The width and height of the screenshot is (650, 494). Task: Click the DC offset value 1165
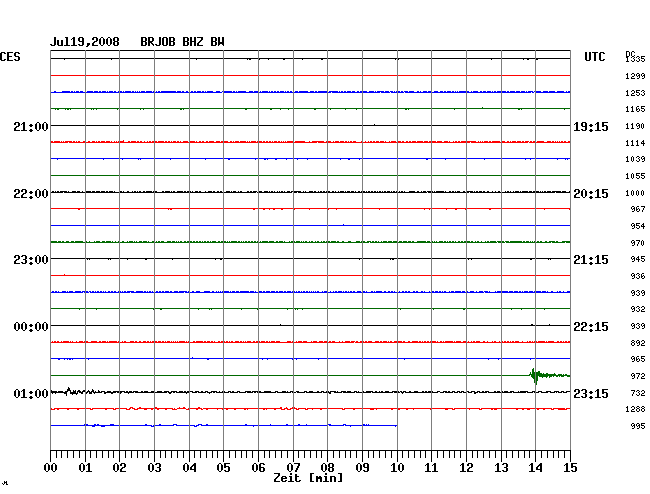635,109
